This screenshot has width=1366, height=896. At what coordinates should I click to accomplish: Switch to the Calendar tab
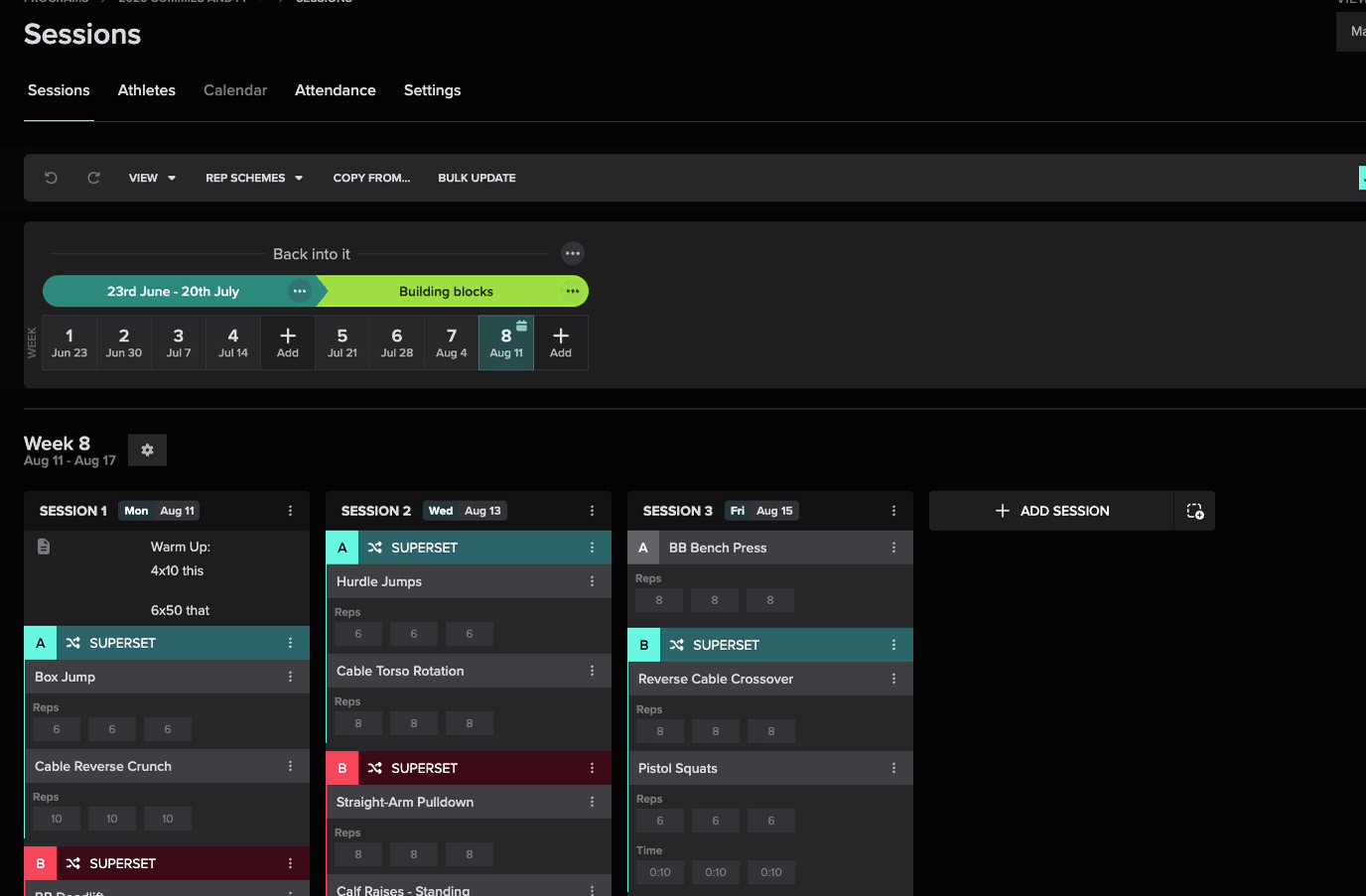(235, 90)
